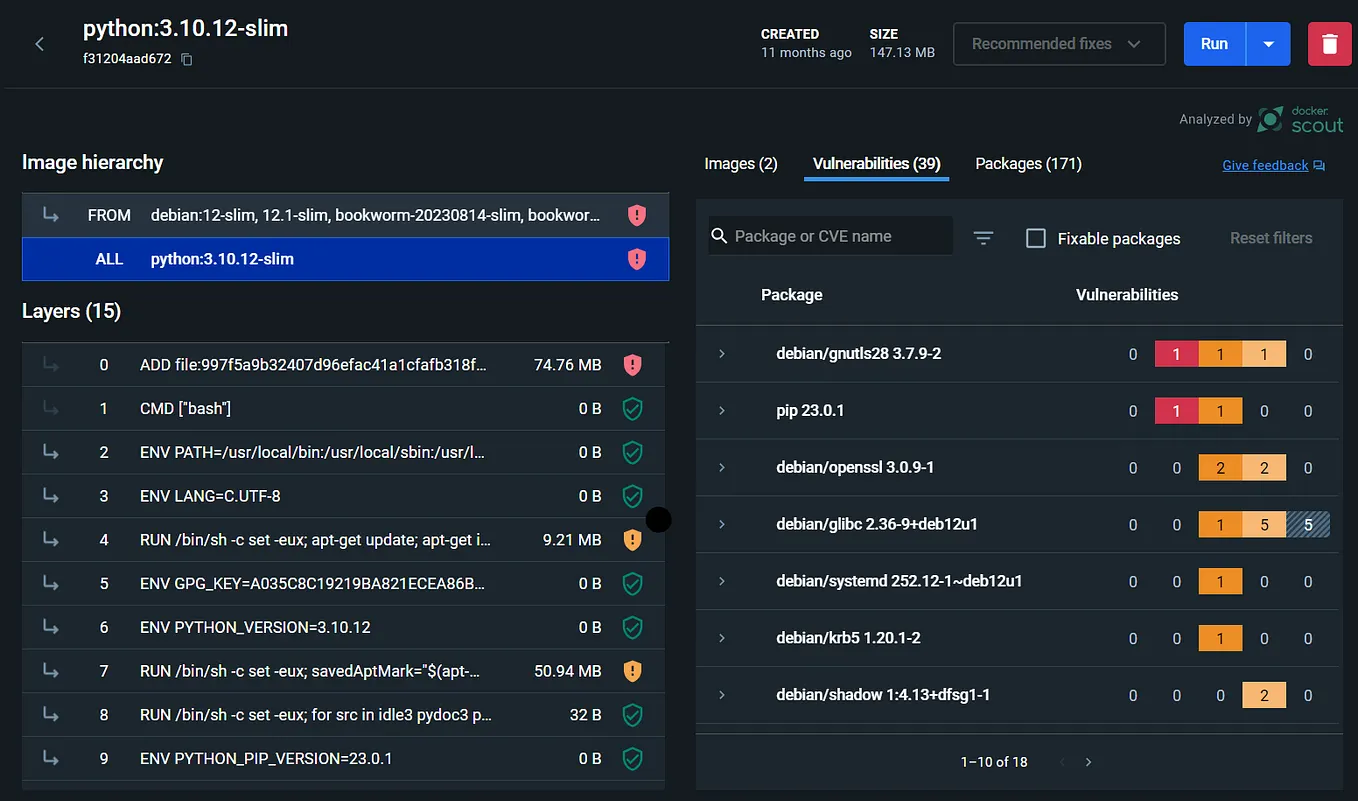Open the Recommended fixes dropdown
This screenshot has width=1358, height=801.
(x=1059, y=43)
